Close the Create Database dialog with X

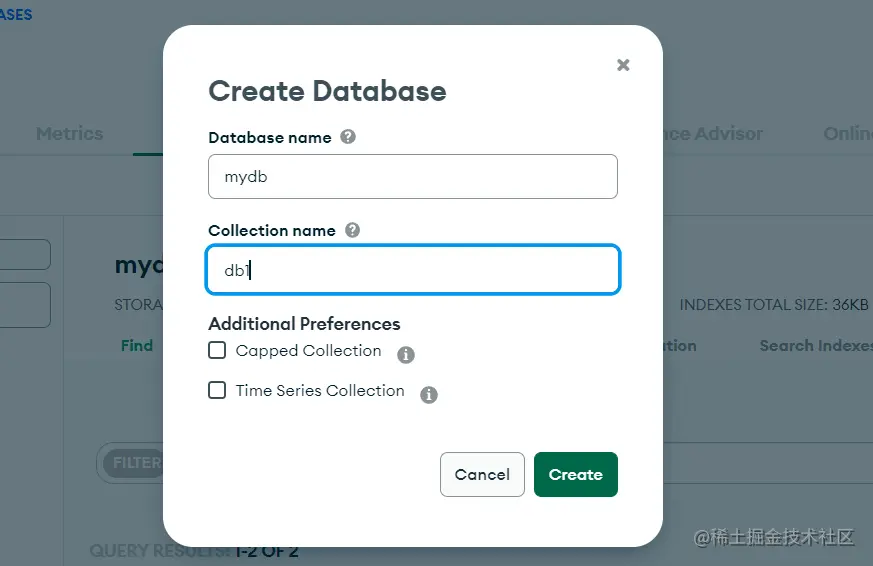pos(623,65)
